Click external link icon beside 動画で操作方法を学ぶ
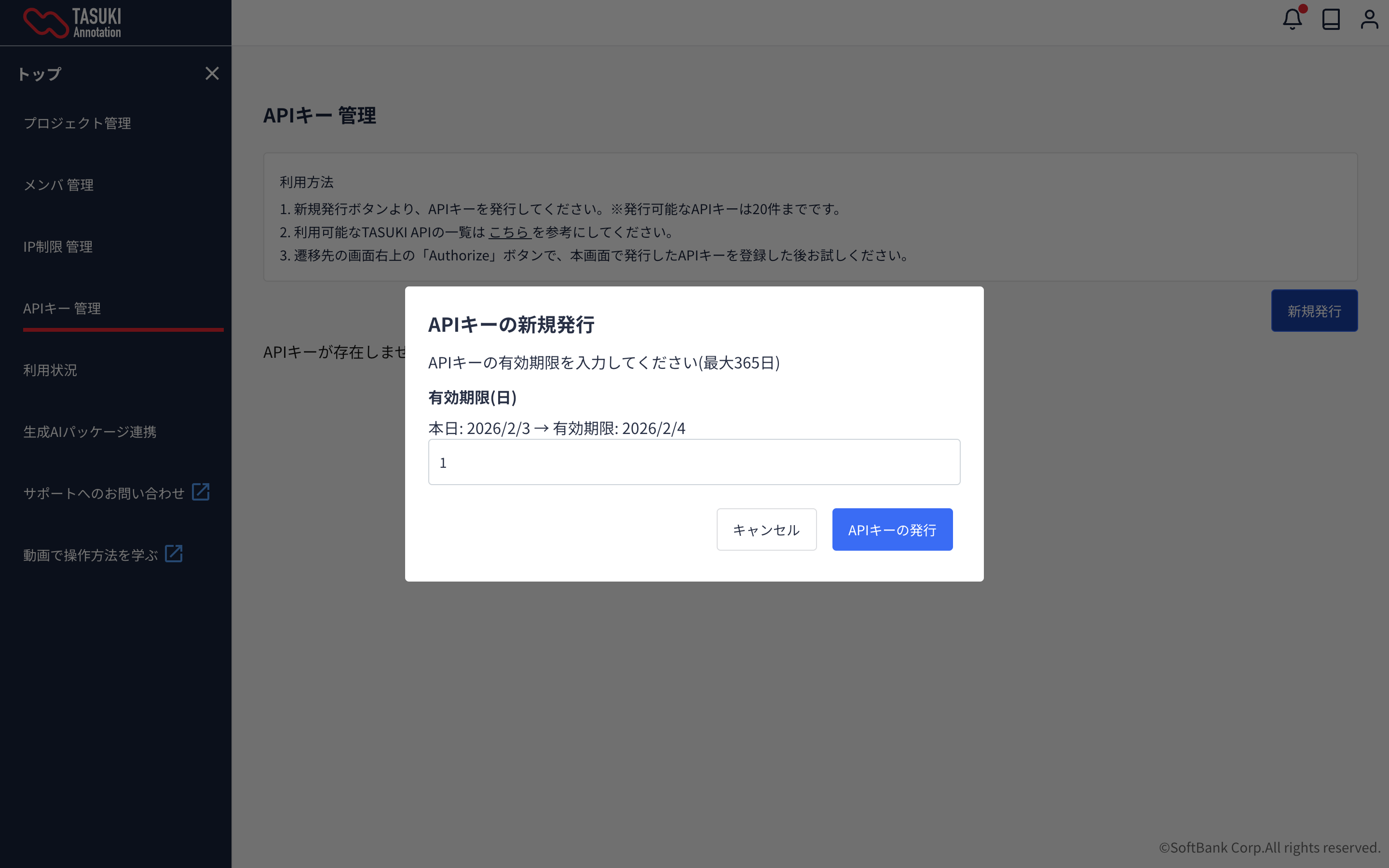This screenshot has height=868, width=1389. click(173, 554)
